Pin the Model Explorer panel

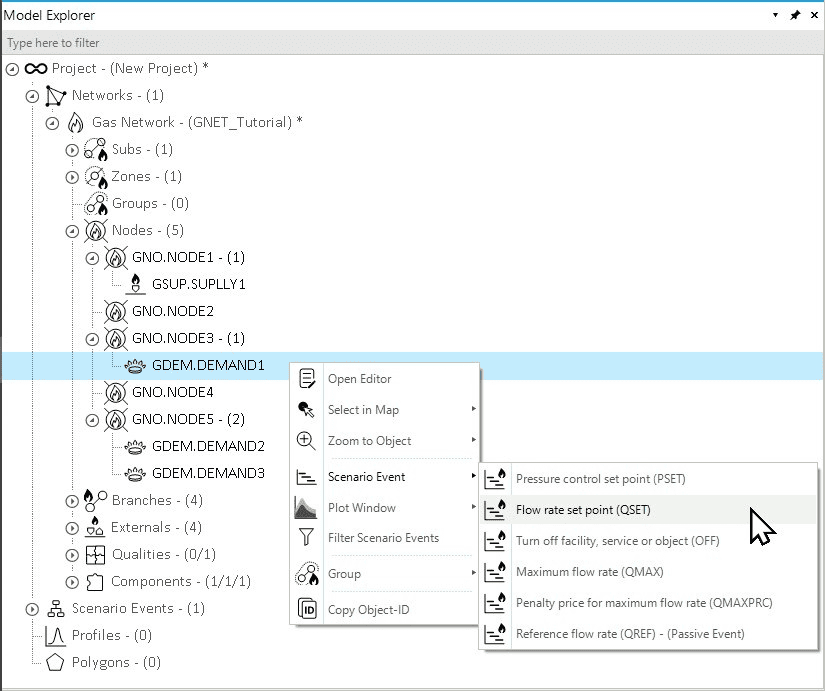pyautogui.click(x=795, y=16)
